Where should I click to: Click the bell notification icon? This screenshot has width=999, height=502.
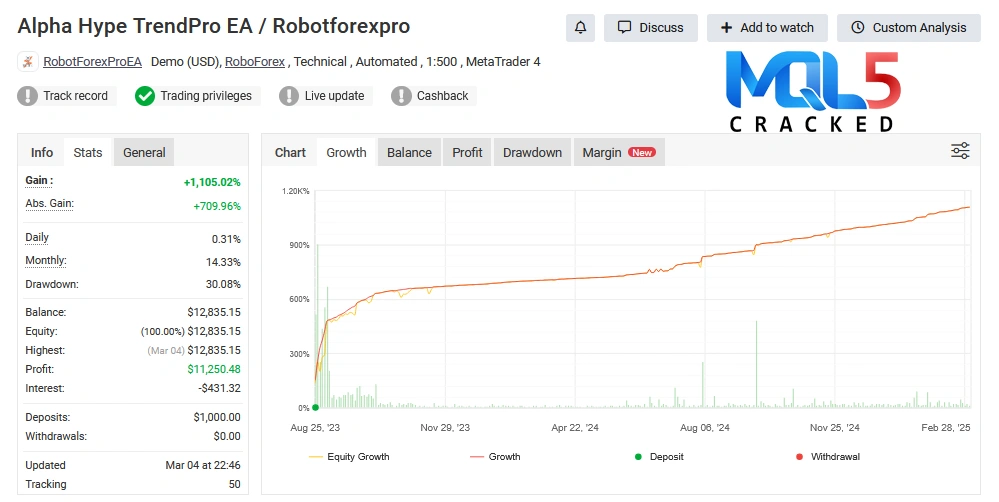[580, 28]
